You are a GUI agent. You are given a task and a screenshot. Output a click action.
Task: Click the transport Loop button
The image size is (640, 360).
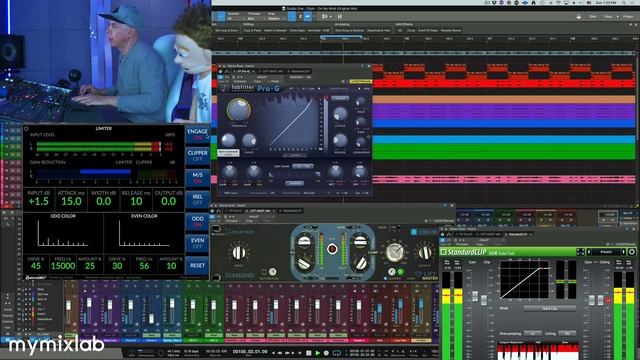(x=337, y=353)
